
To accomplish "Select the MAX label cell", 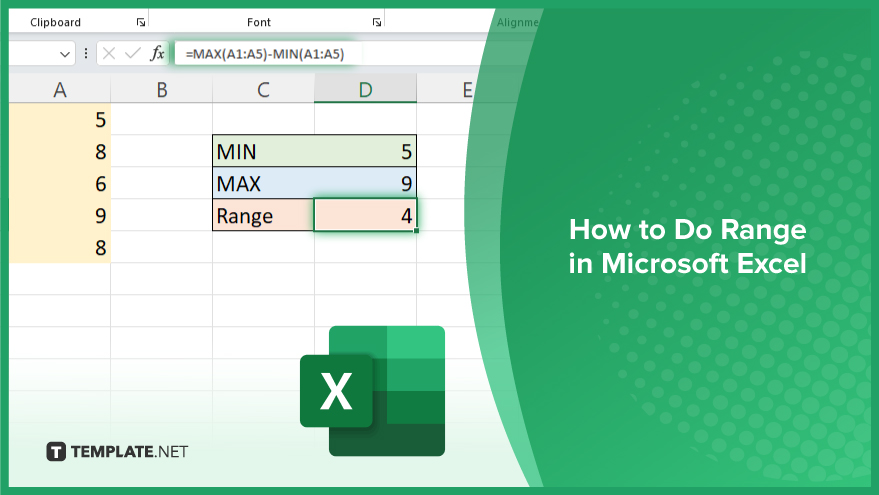I will [263, 183].
